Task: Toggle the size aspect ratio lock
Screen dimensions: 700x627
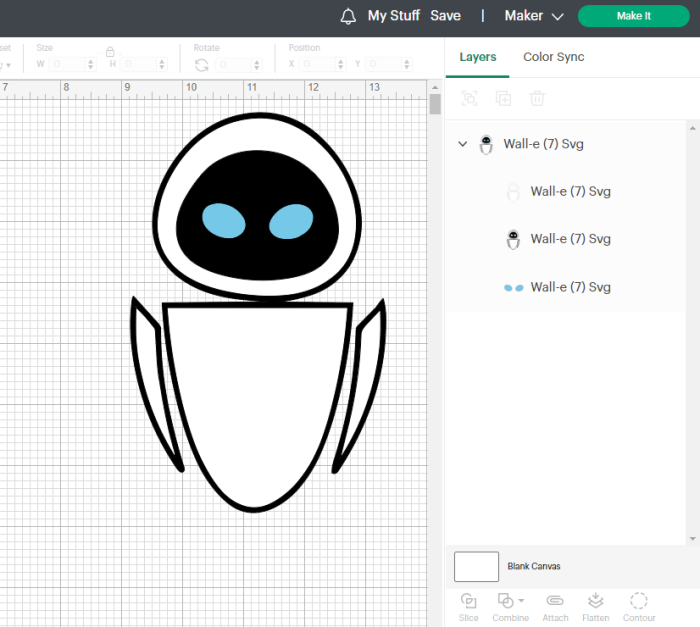Action: 110,52
